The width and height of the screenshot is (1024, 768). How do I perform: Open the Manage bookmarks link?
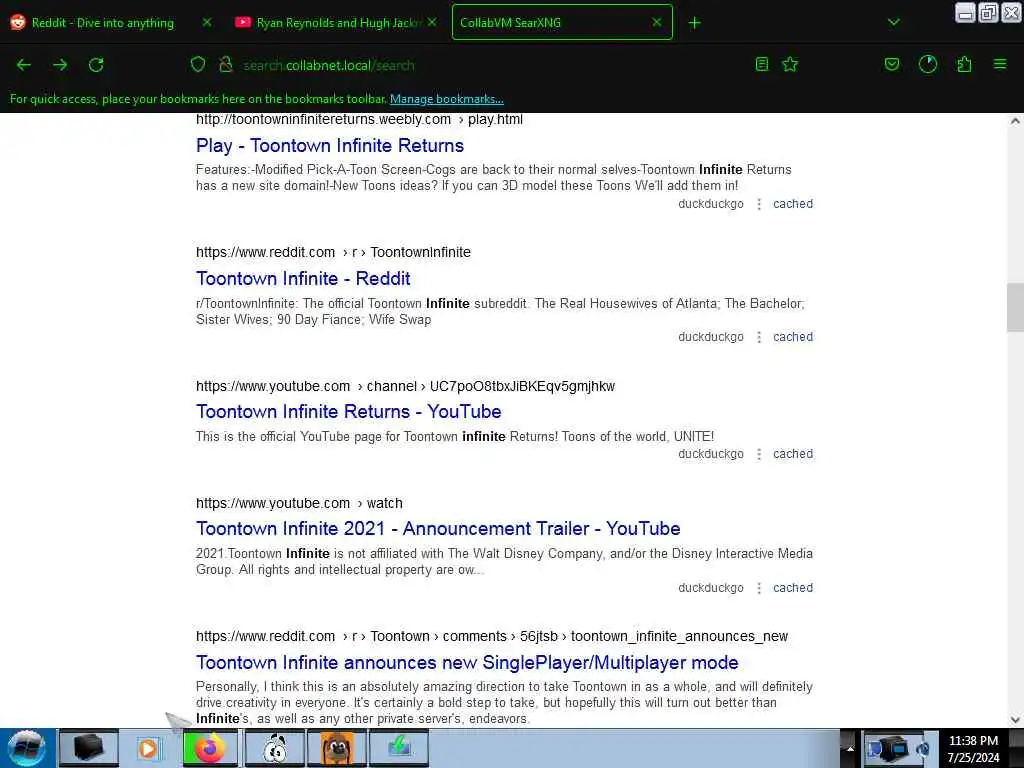tap(447, 99)
